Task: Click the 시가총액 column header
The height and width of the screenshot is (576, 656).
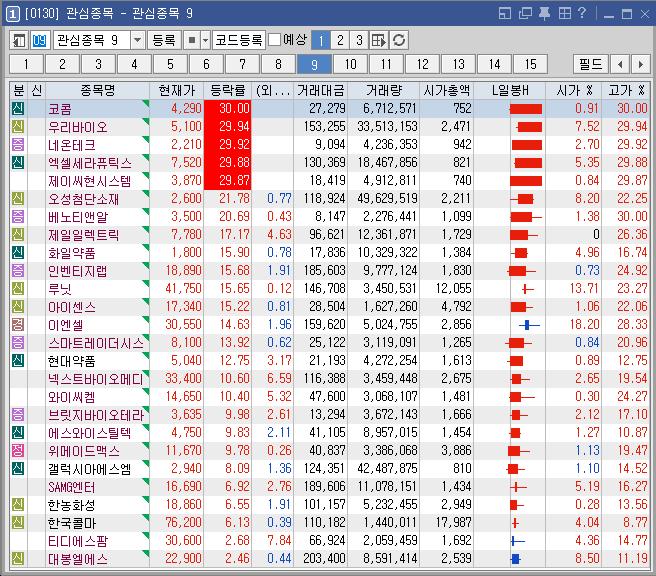Action: point(446,90)
